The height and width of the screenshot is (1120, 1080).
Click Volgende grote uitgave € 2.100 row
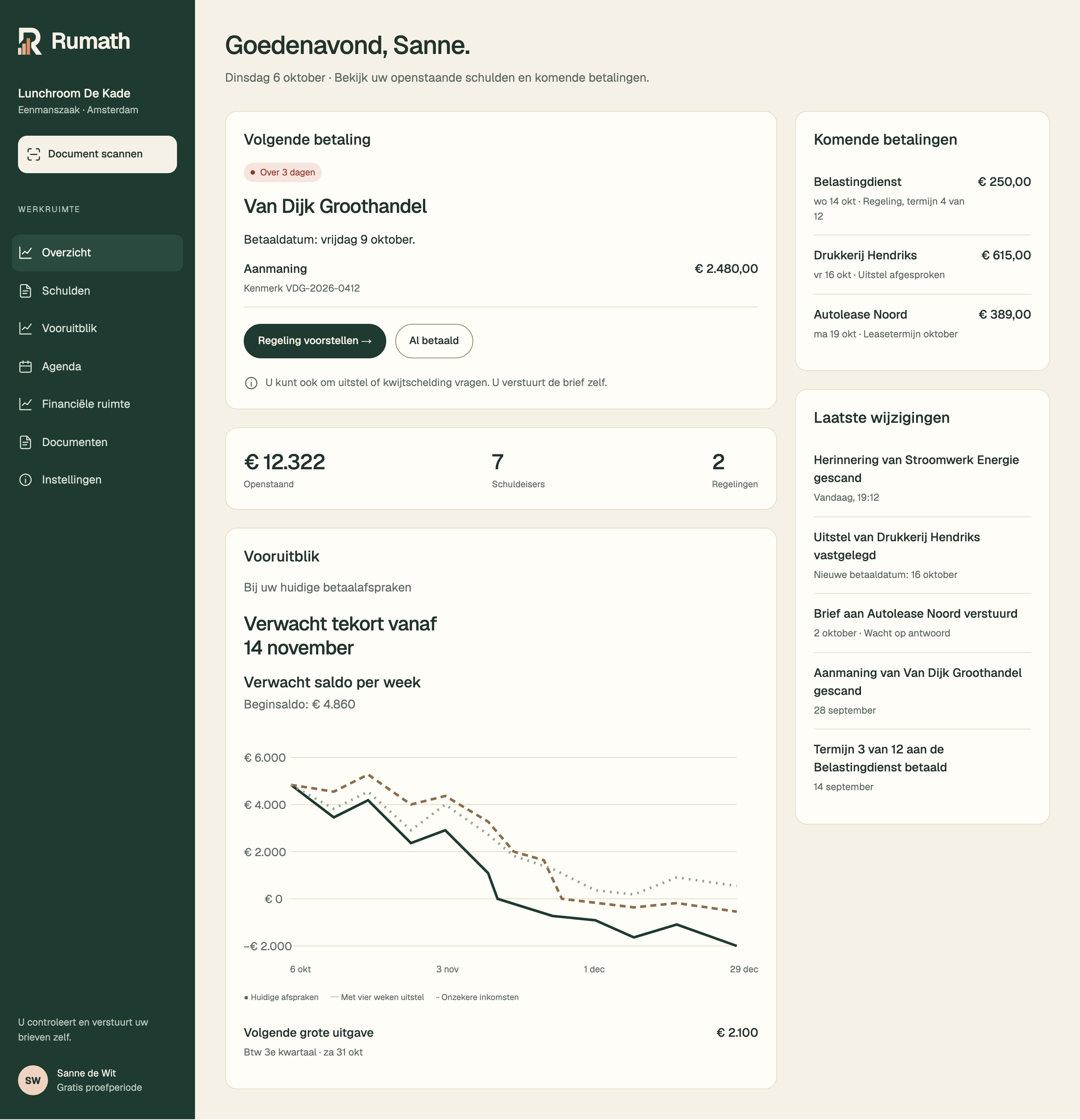point(501,1042)
